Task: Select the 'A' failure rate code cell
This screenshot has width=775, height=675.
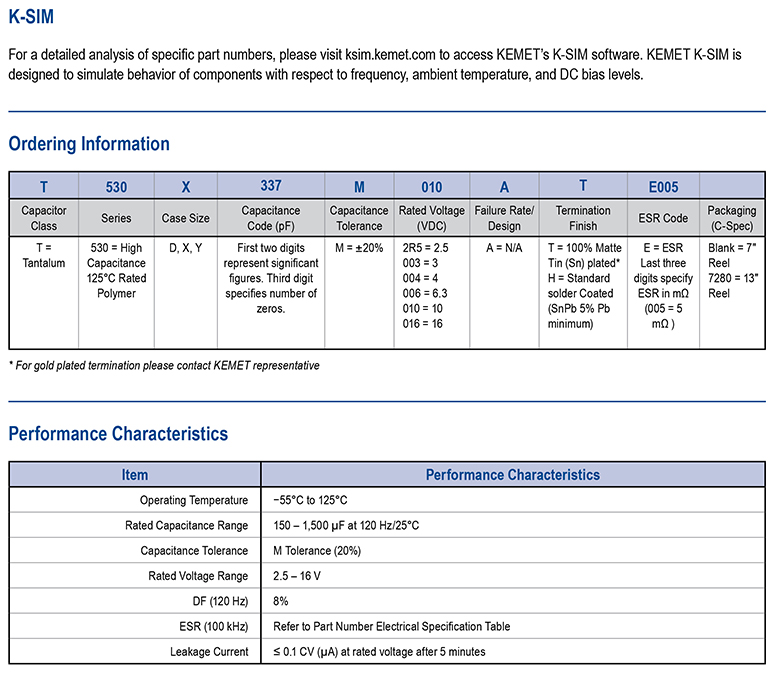Action: pyautogui.click(x=504, y=187)
